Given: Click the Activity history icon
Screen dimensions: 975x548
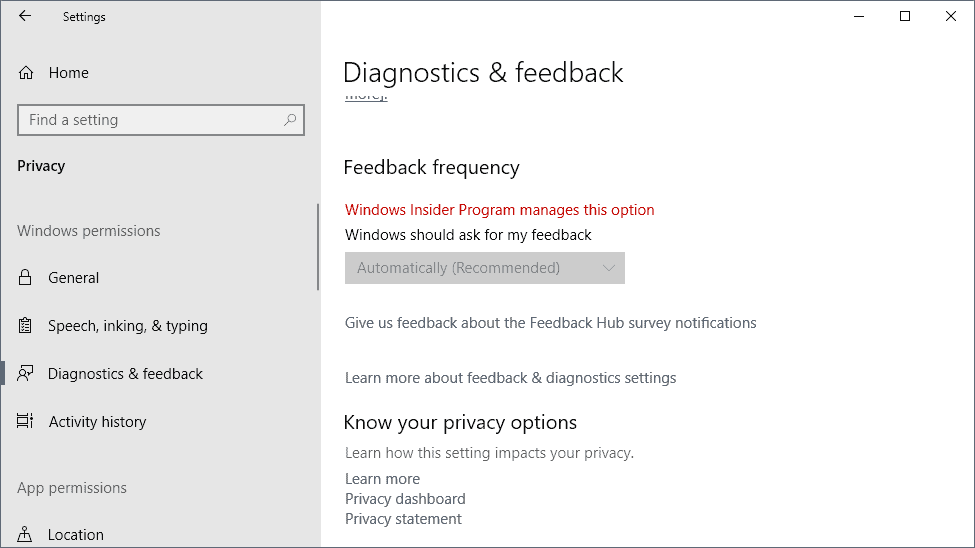Looking at the screenshot, I should 26,422.
